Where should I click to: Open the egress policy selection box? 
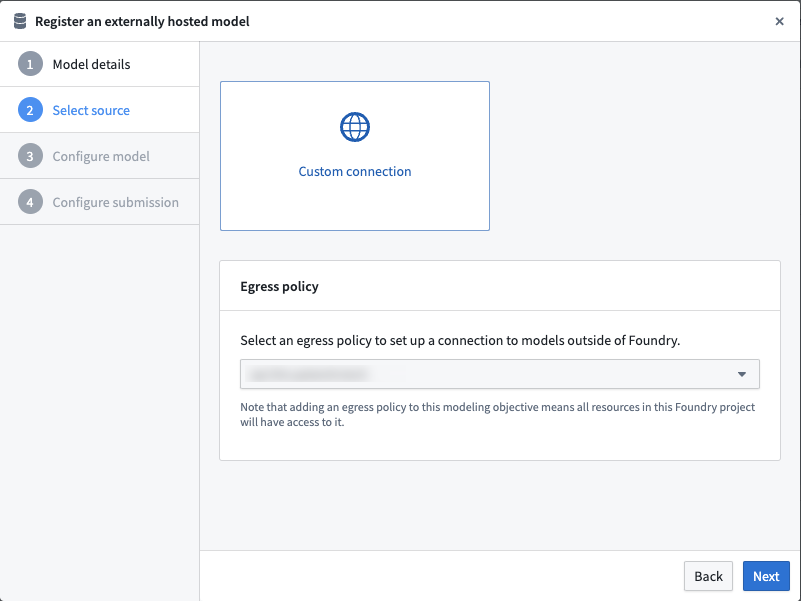[500, 374]
